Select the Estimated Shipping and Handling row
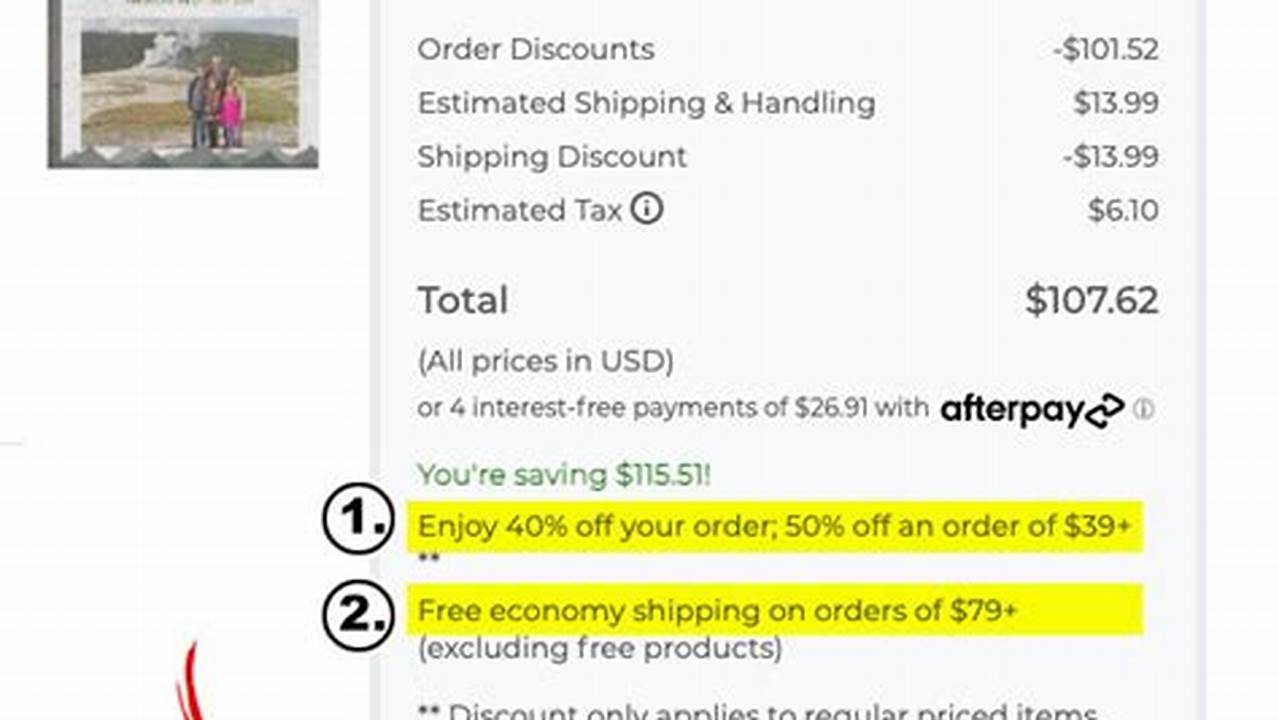Image resolution: width=1279 pixels, height=720 pixels. click(647, 103)
